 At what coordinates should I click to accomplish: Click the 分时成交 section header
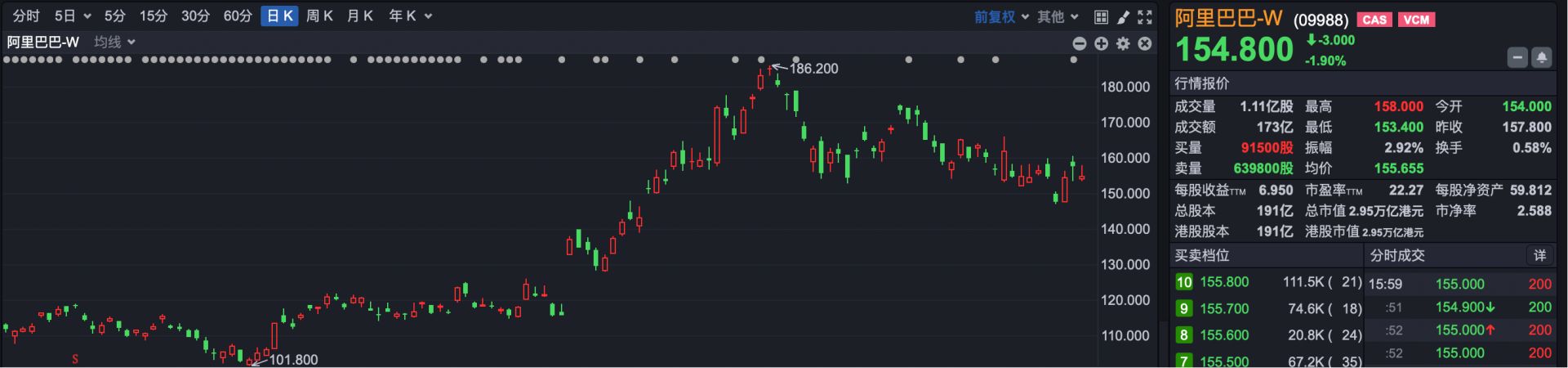pyautogui.click(x=1397, y=255)
